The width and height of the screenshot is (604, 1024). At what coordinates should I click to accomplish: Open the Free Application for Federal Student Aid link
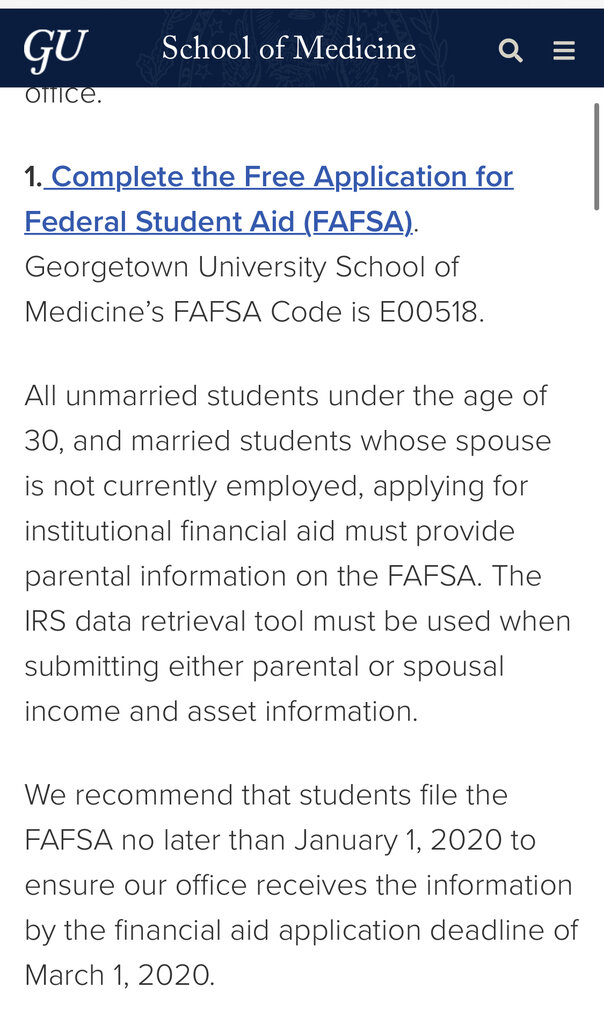click(x=281, y=177)
